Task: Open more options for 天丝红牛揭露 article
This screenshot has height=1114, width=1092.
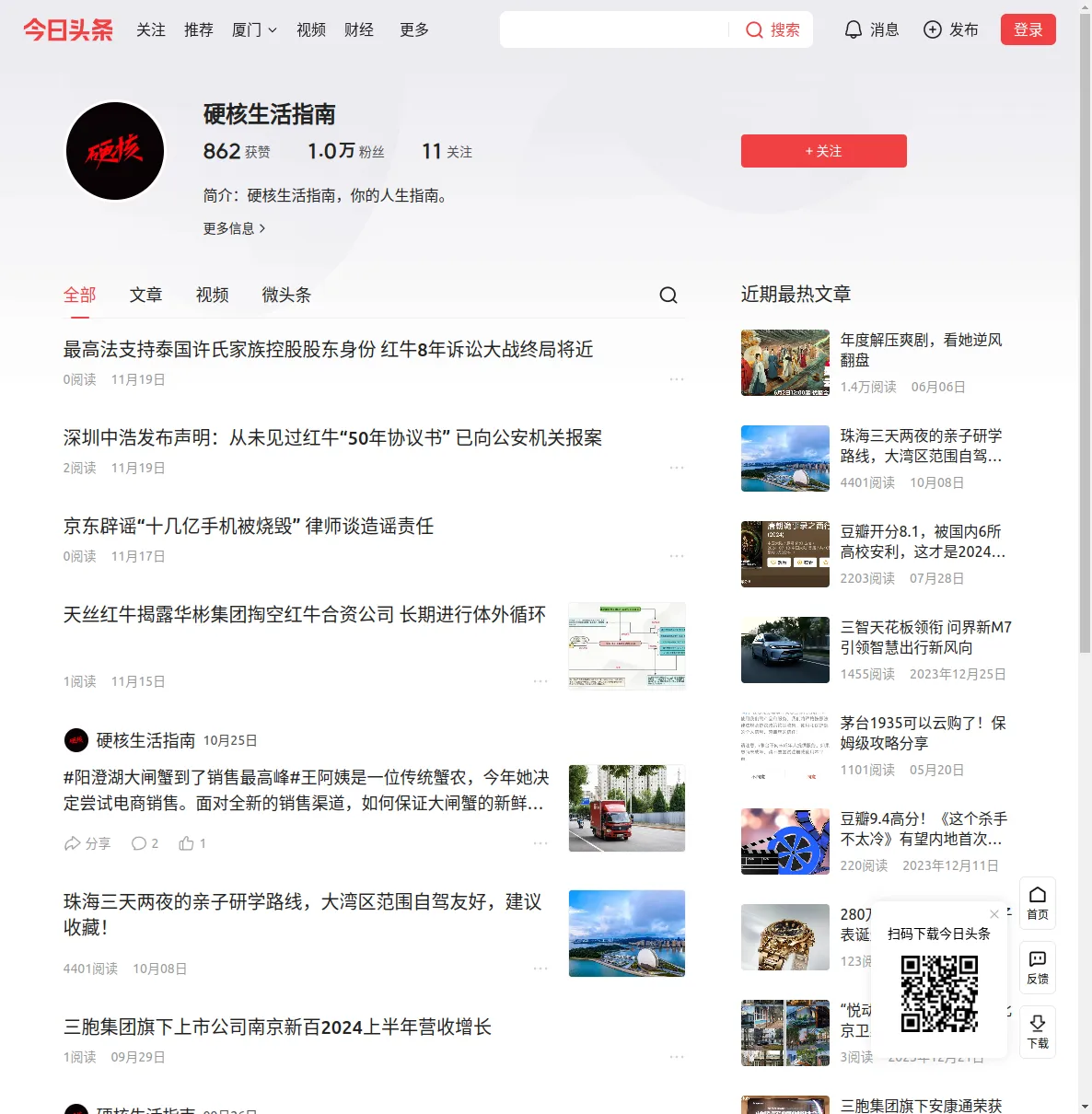Action: tap(540, 681)
